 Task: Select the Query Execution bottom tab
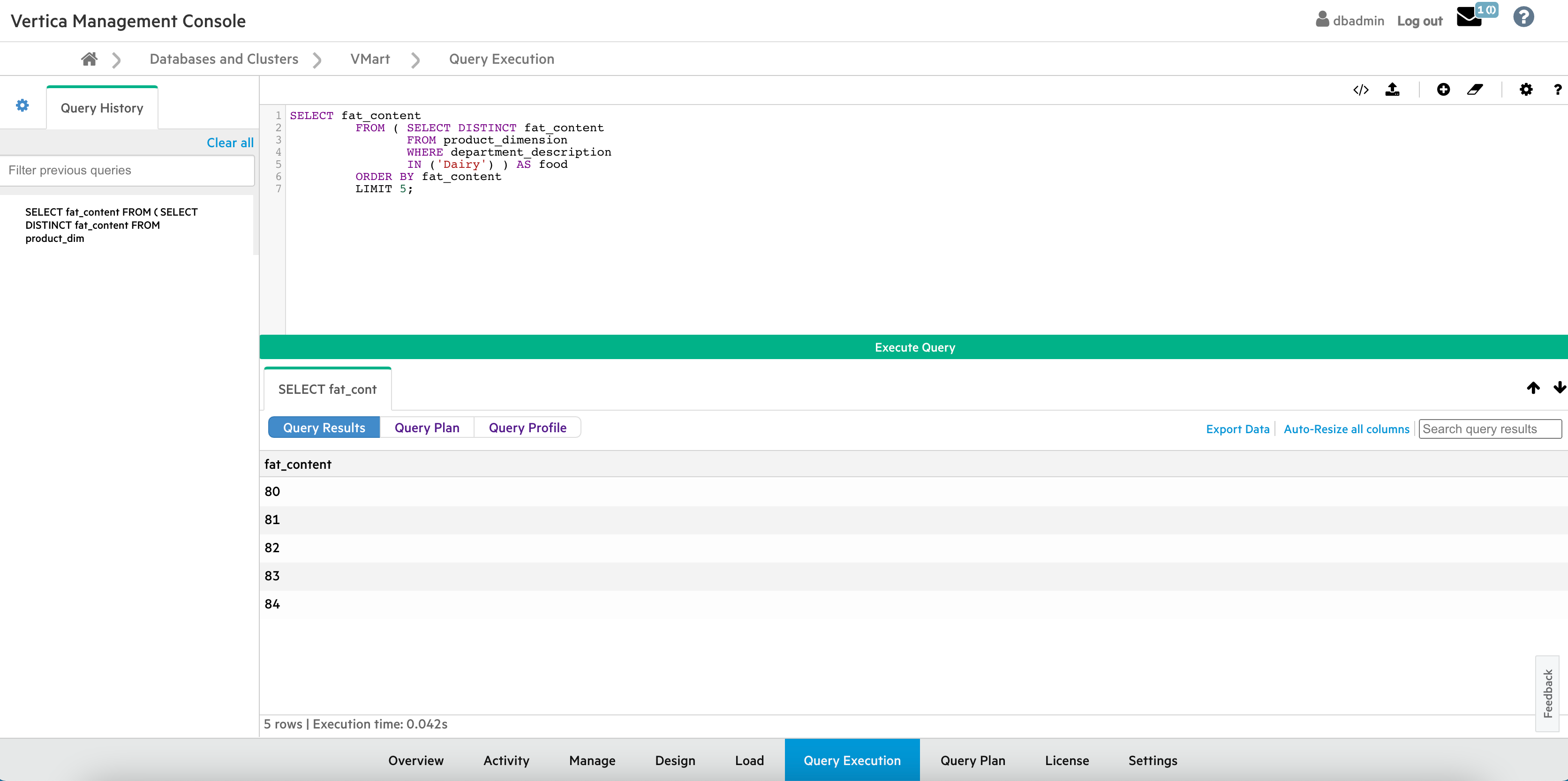point(852,760)
